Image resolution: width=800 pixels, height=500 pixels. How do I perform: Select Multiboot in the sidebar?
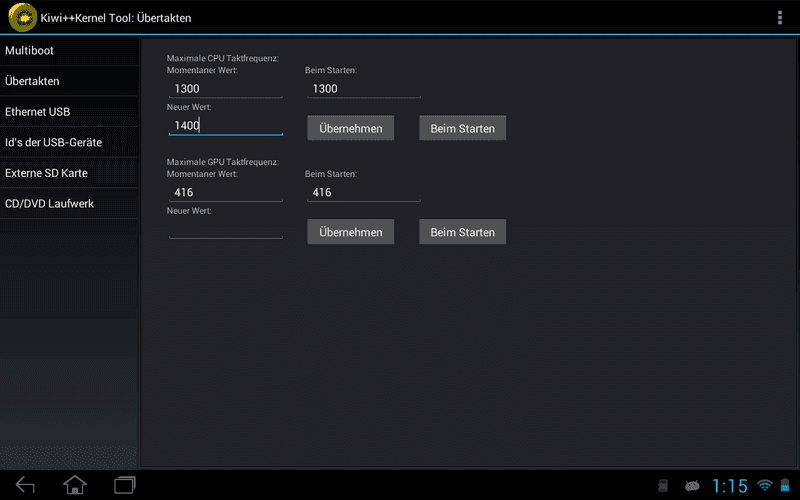pos(69,51)
